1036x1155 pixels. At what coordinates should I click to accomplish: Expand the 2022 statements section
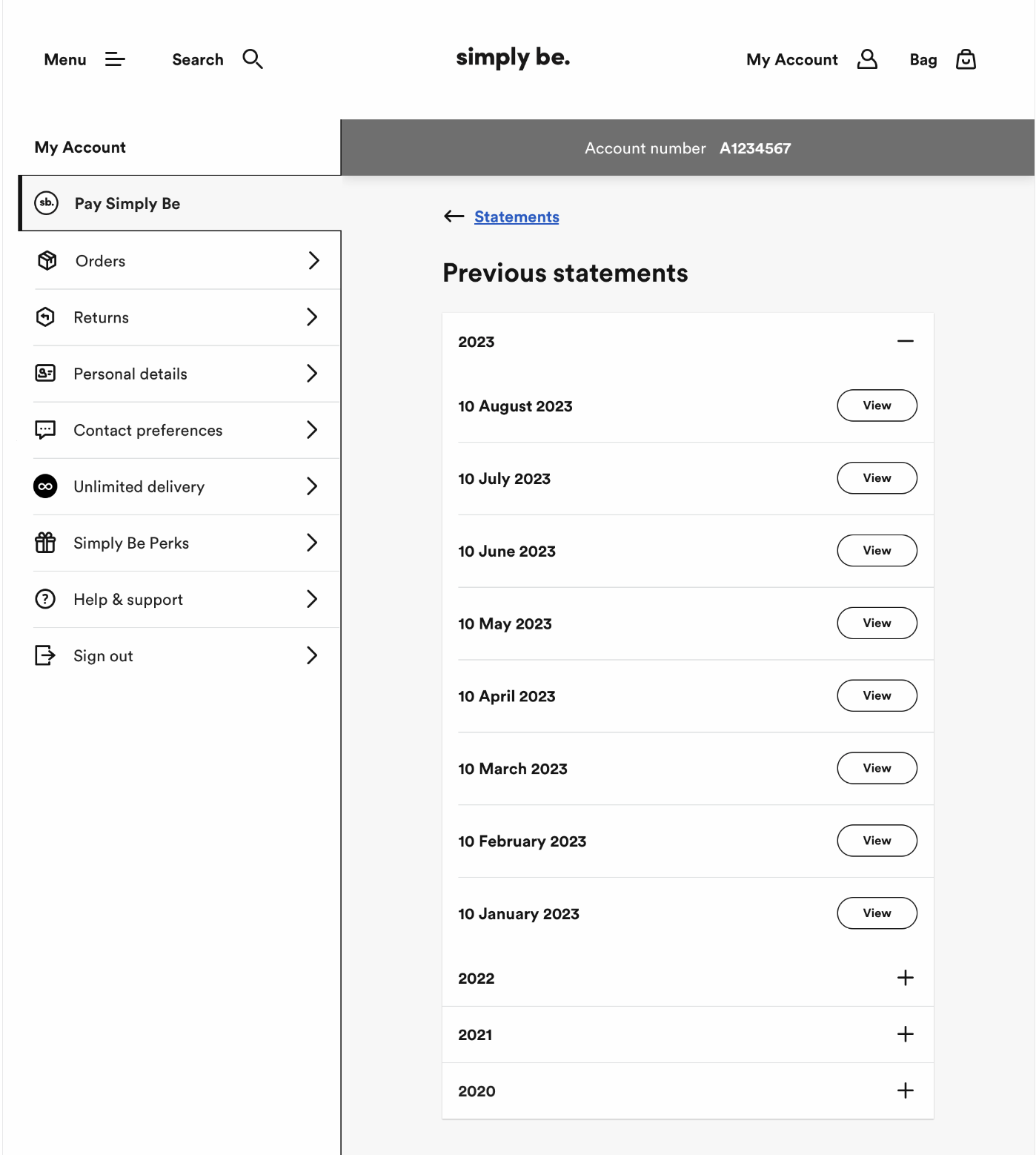(906, 978)
